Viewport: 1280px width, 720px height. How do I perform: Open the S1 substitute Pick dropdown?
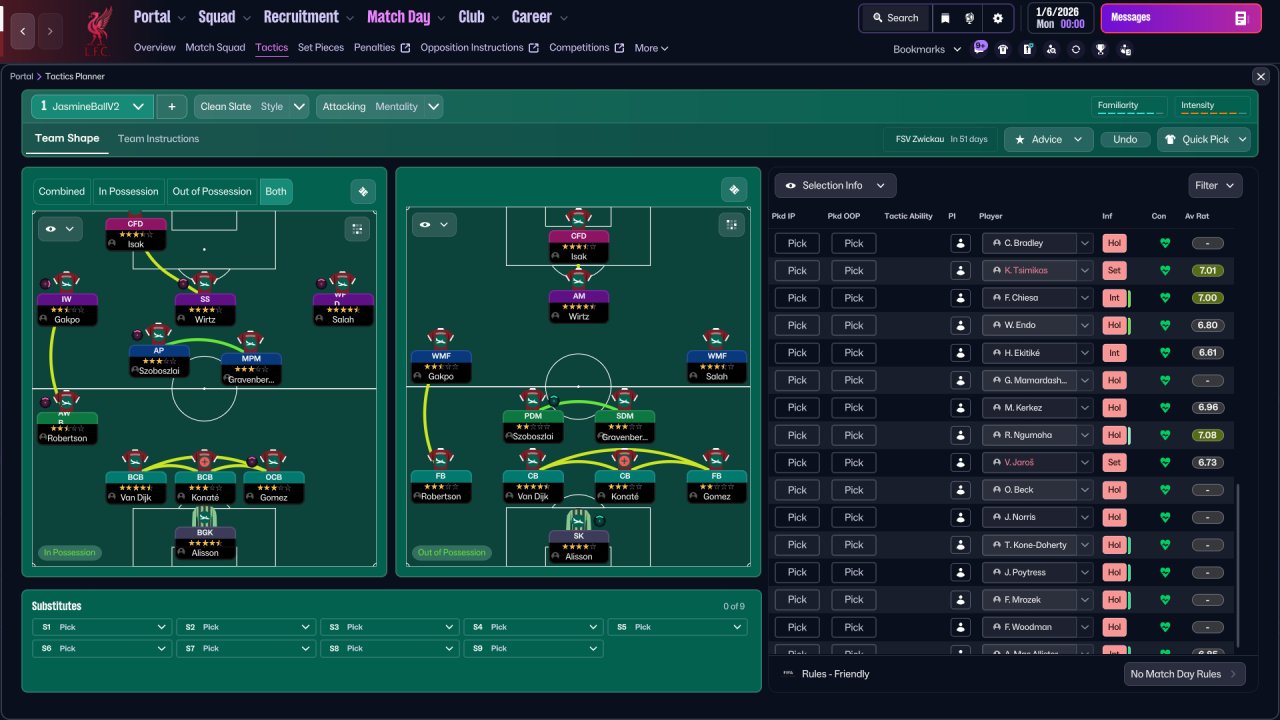coord(103,627)
